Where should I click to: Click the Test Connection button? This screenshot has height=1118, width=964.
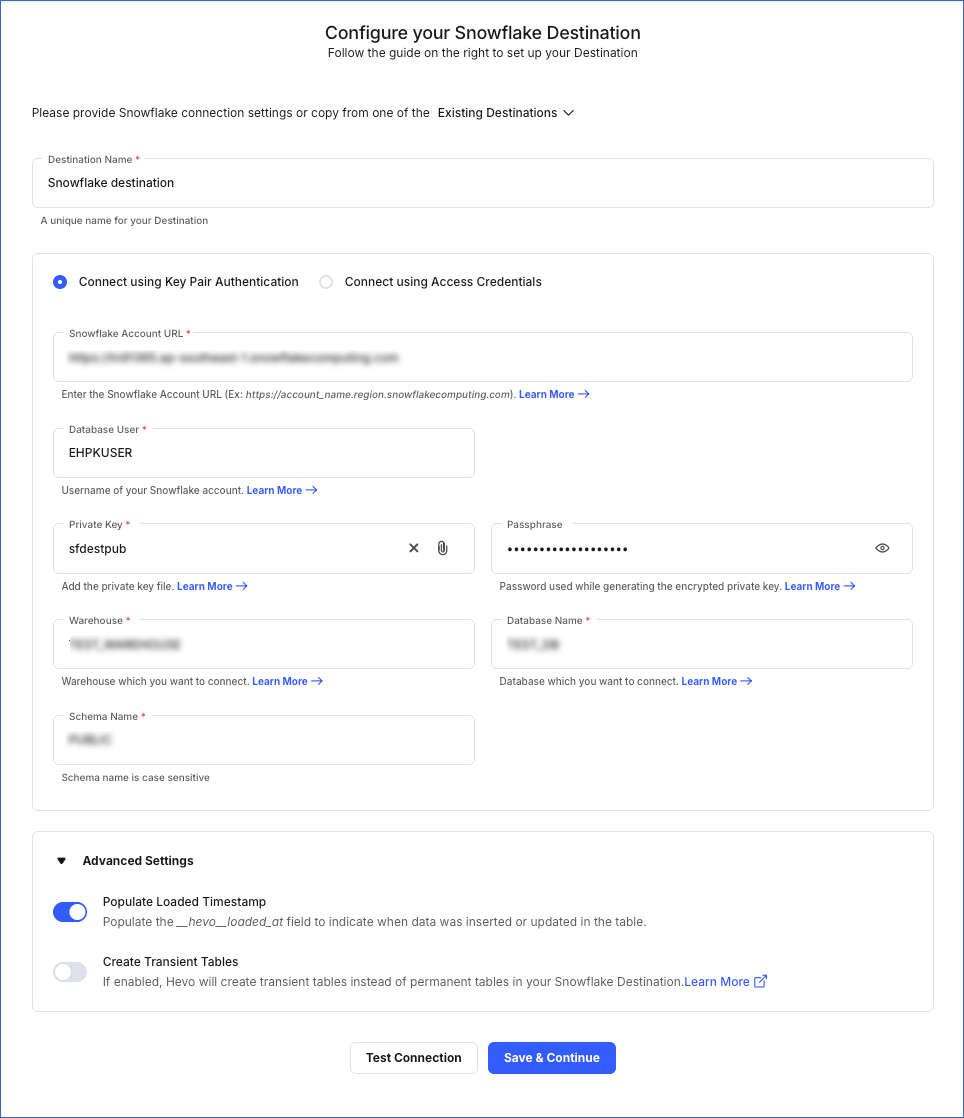413,1057
